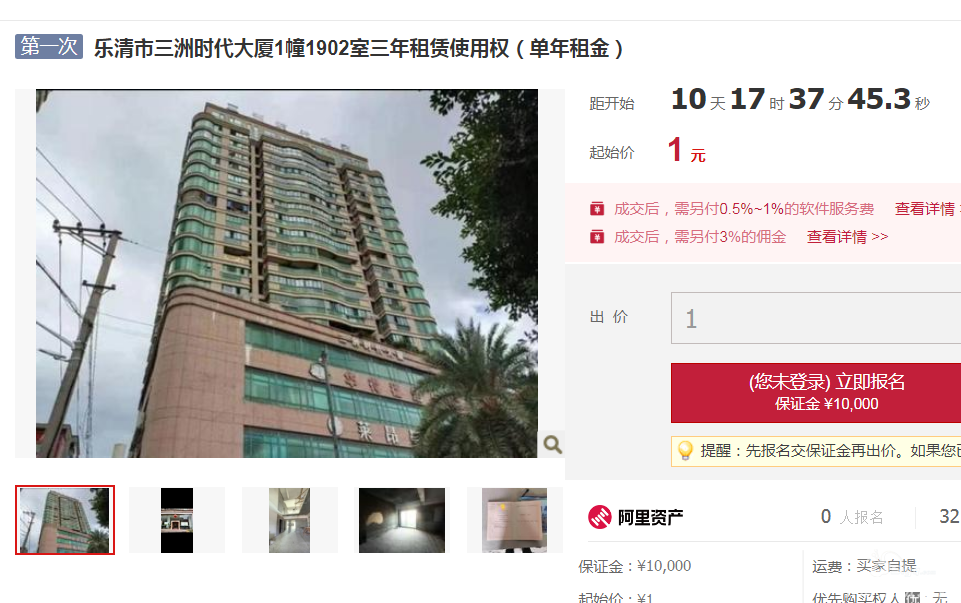Screen dimensions: 961x603
Task: Select the second thumbnail with black bars
Action: point(177,520)
